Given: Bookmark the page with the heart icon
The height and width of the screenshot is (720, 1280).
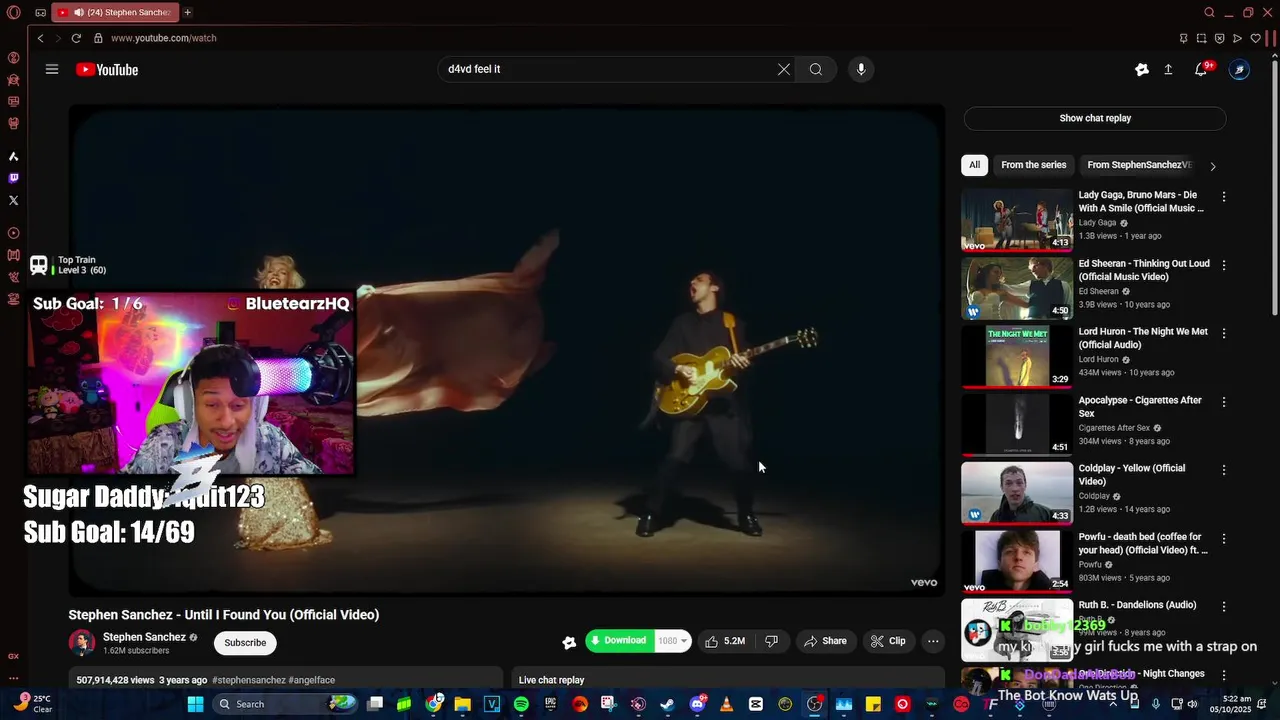Looking at the screenshot, I should 1255,38.
